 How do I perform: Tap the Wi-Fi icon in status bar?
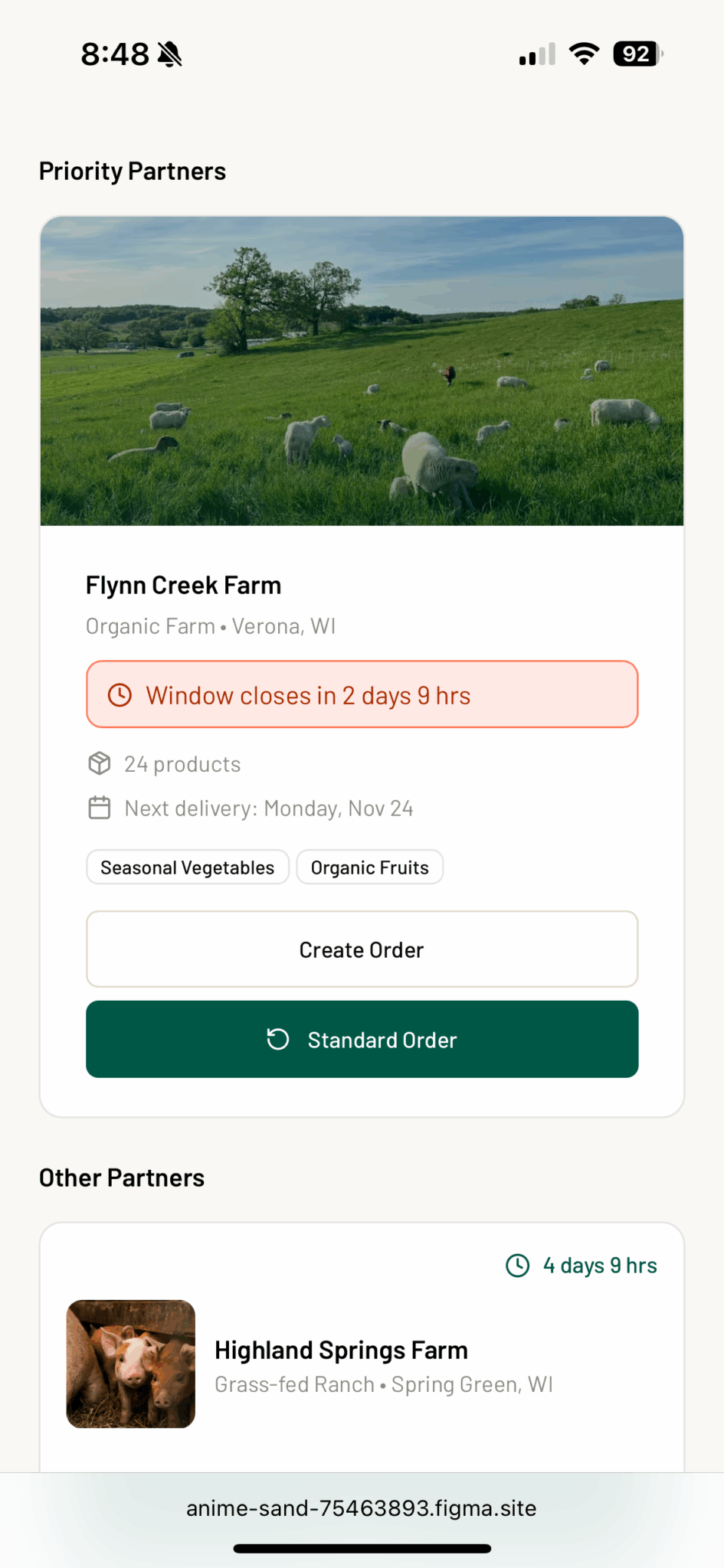point(584,54)
